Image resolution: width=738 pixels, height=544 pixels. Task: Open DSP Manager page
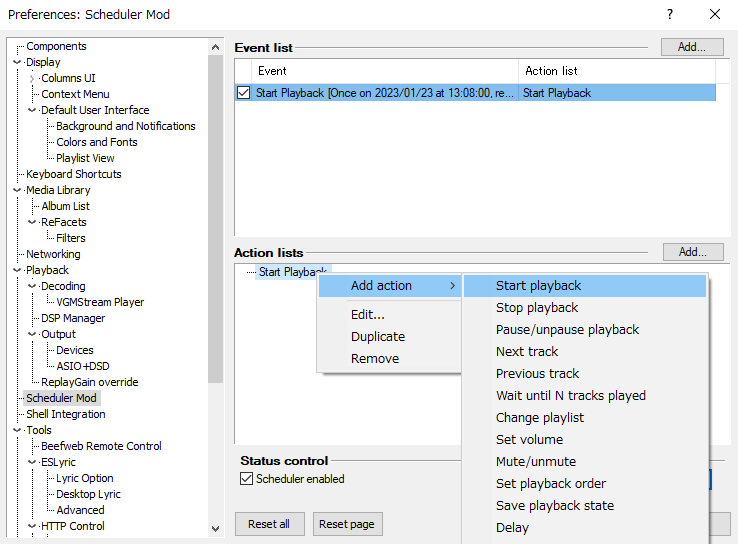pos(73,318)
